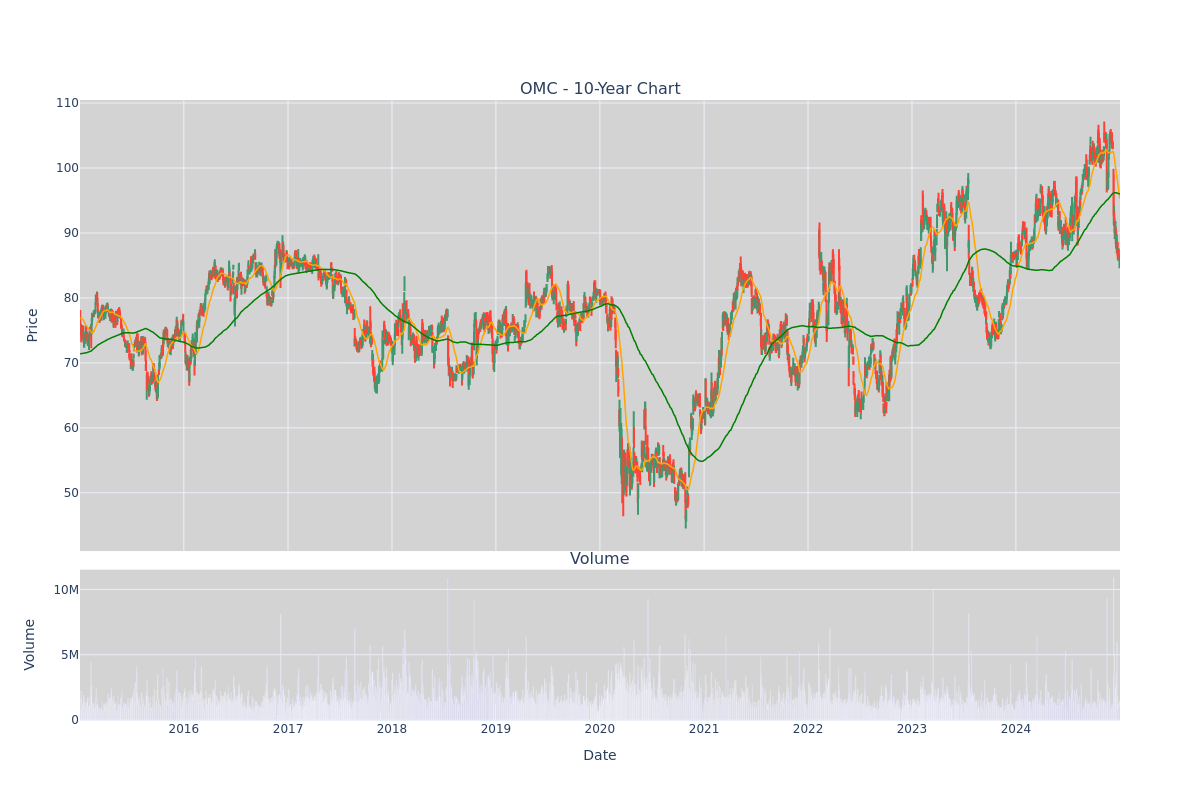Click the 2019 date tick label

tap(496, 729)
